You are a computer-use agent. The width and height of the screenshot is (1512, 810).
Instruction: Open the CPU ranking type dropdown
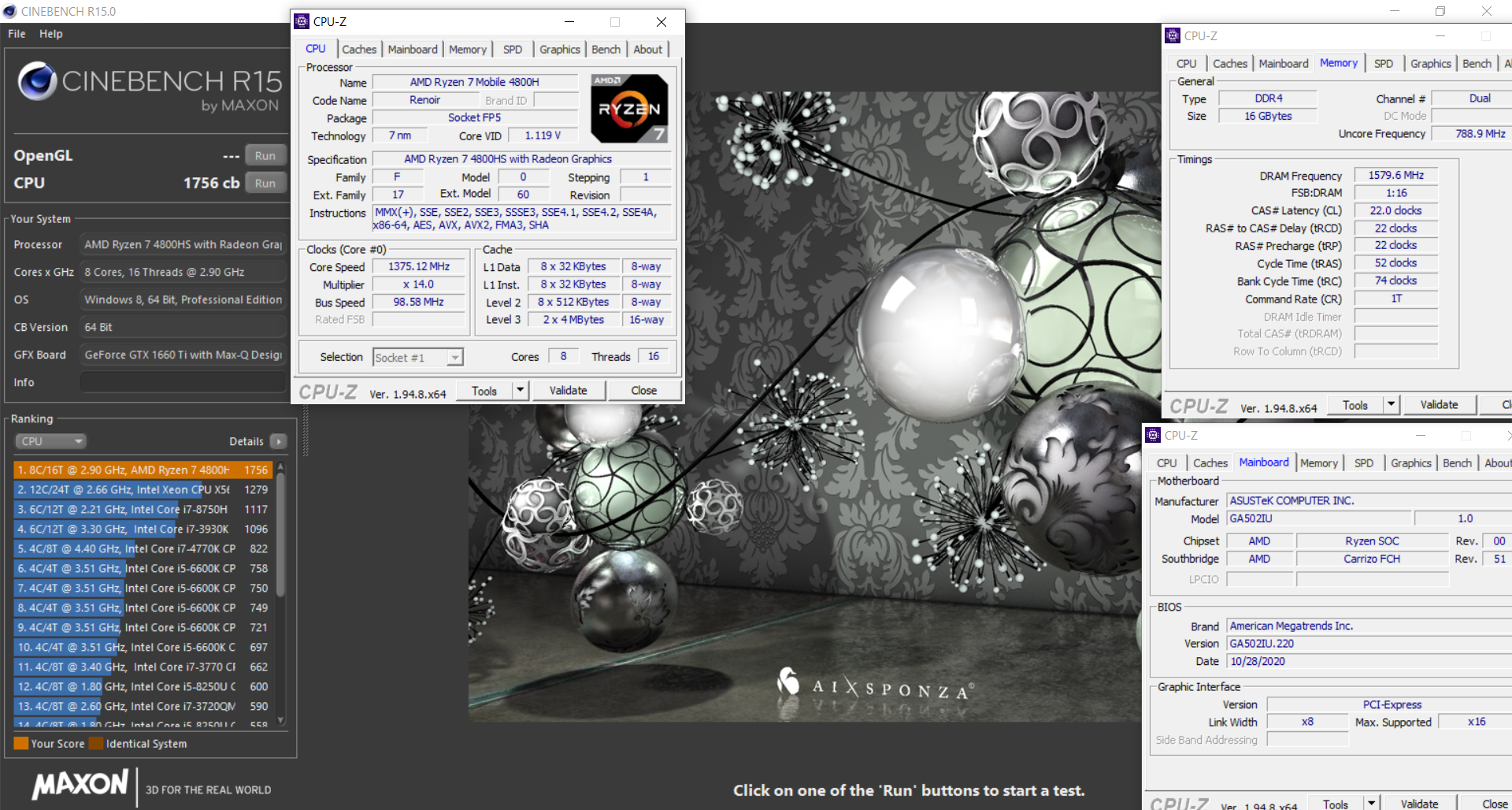coord(50,441)
